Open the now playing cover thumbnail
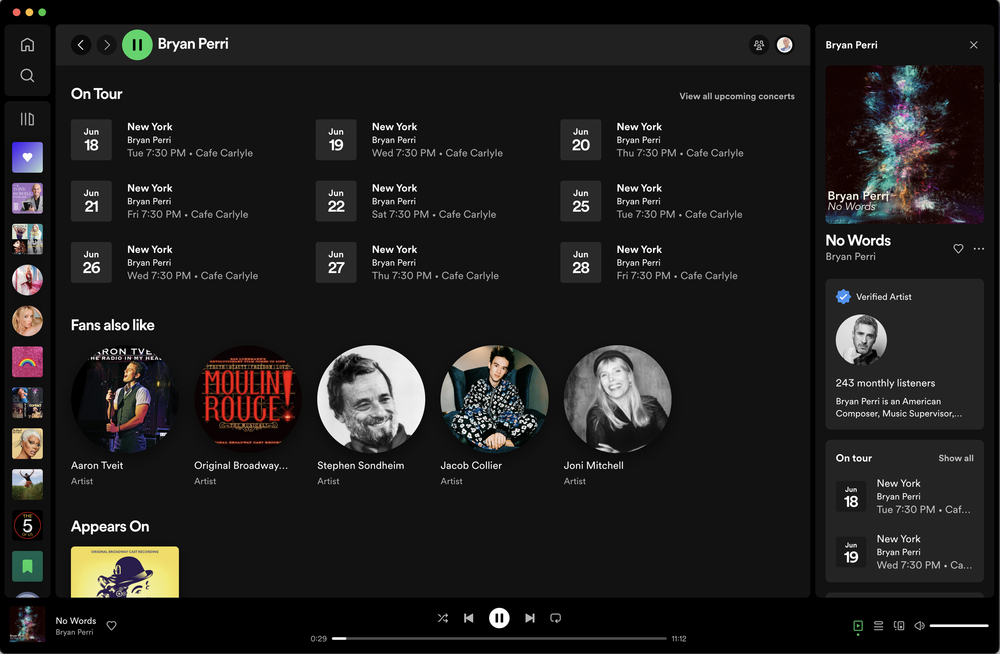The width and height of the screenshot is (1000, 654). (x=27, y=624)
